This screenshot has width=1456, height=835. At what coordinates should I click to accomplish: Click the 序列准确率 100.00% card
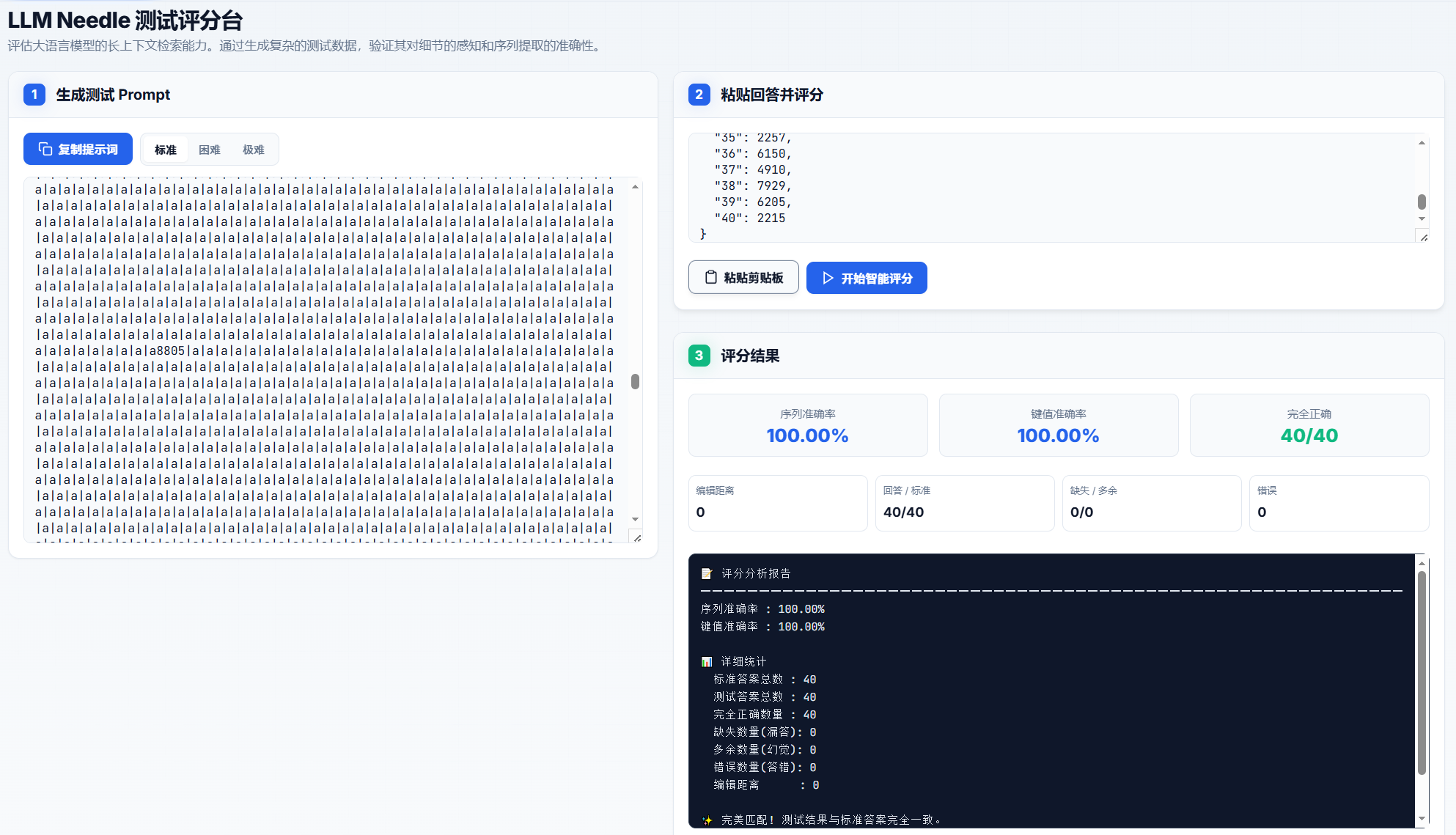tap(808, 425)
